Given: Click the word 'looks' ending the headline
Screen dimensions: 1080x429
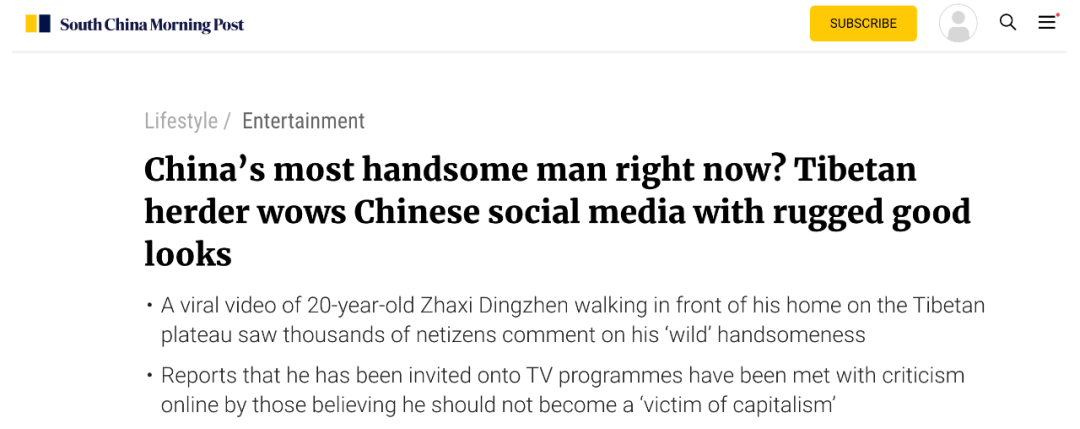Looking at the screenshot, I should click(188, 254).
